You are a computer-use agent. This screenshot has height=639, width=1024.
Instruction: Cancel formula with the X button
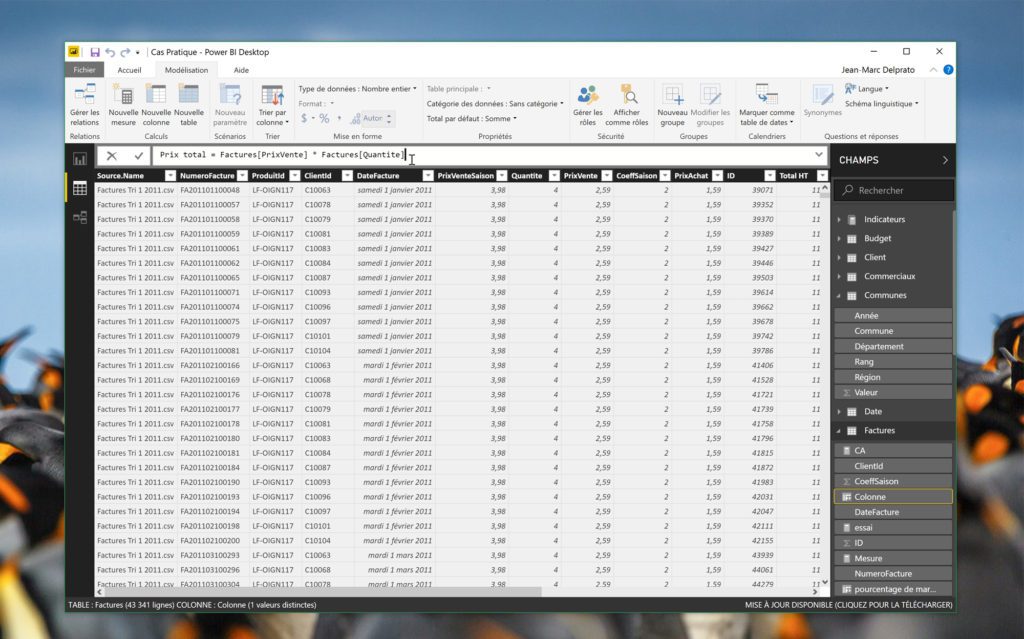tap(111, 156)
